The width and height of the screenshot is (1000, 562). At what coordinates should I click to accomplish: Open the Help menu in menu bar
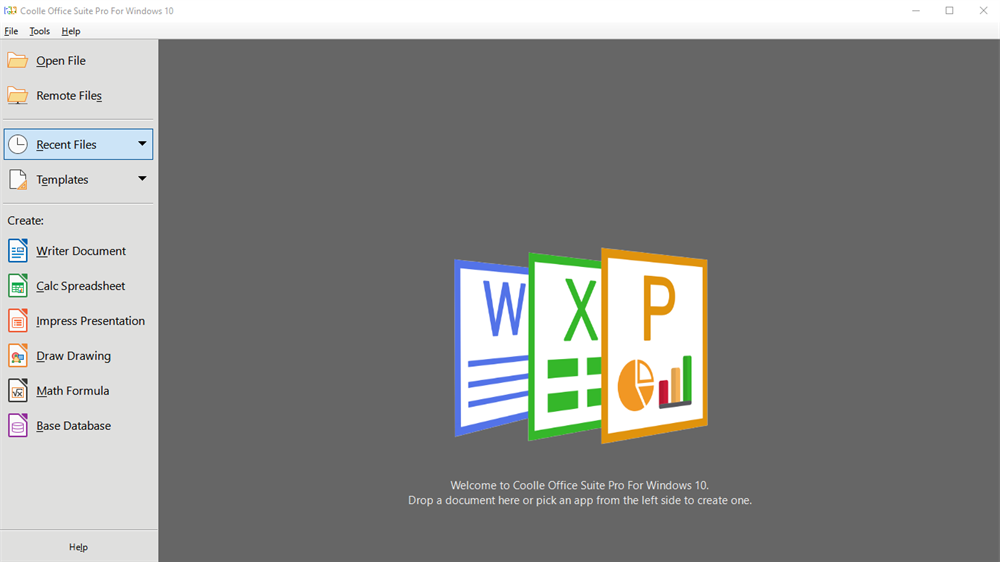click(x=71, y=31)
